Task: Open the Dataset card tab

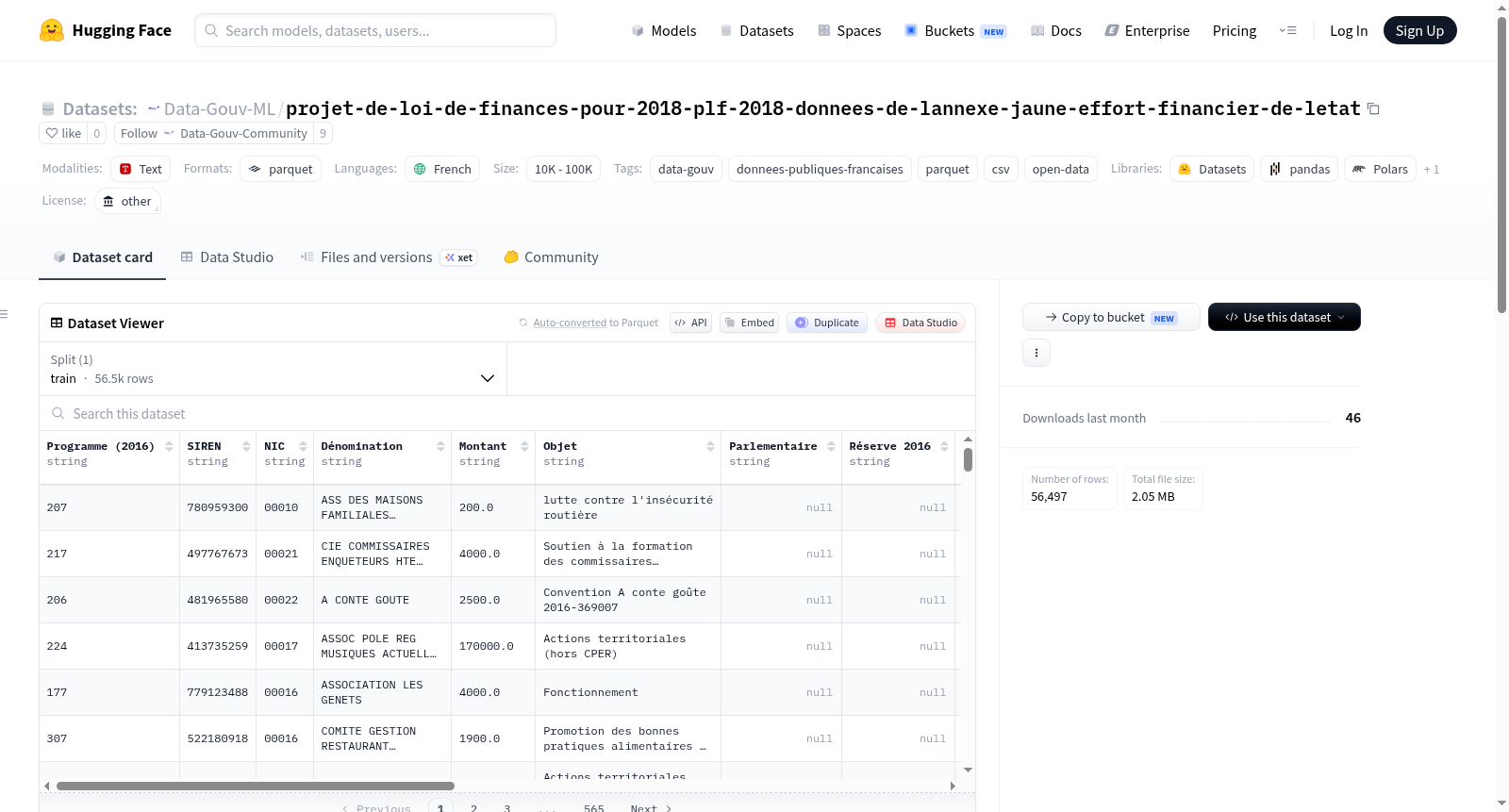Action: pos(103,257)
